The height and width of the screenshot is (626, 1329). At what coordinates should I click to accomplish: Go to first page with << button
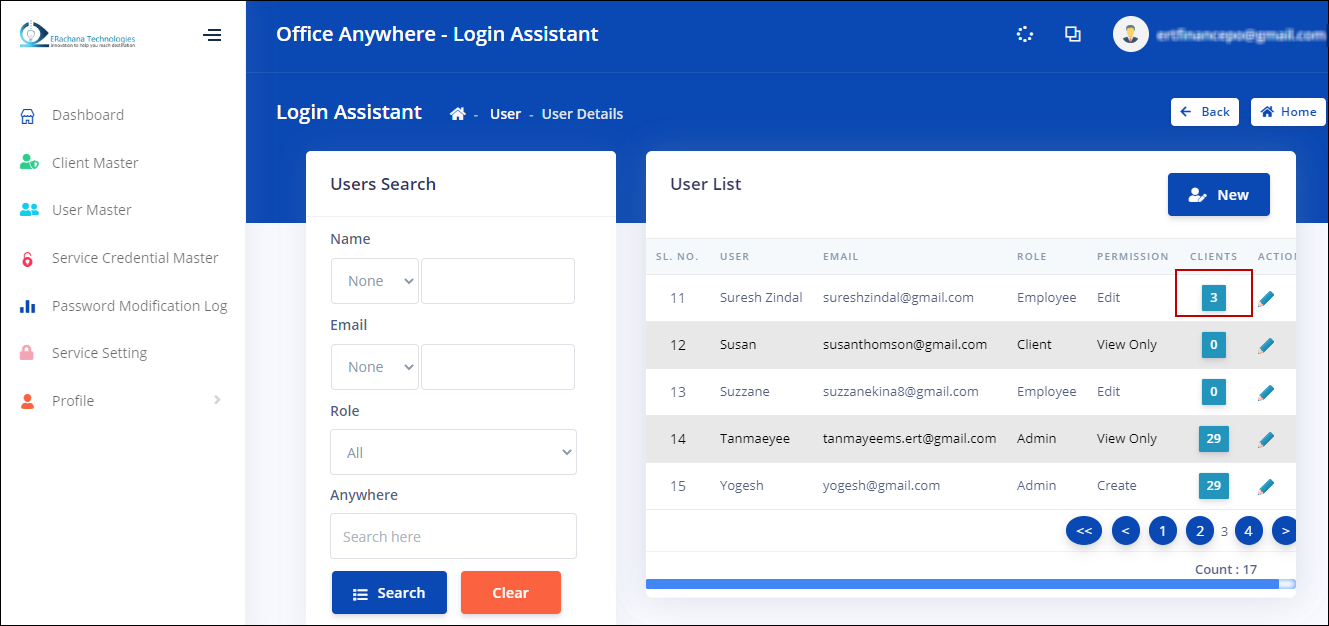[1084, 531]
